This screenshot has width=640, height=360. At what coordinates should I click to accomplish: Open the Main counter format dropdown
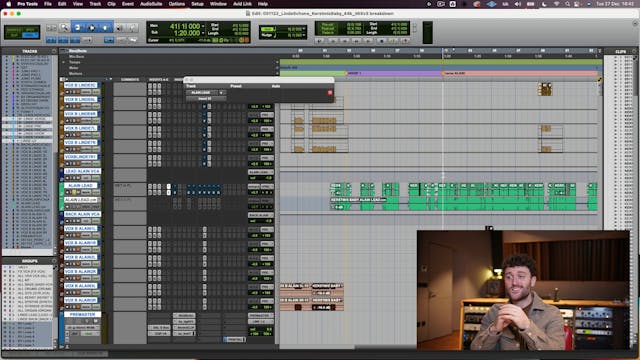[203, 27]
